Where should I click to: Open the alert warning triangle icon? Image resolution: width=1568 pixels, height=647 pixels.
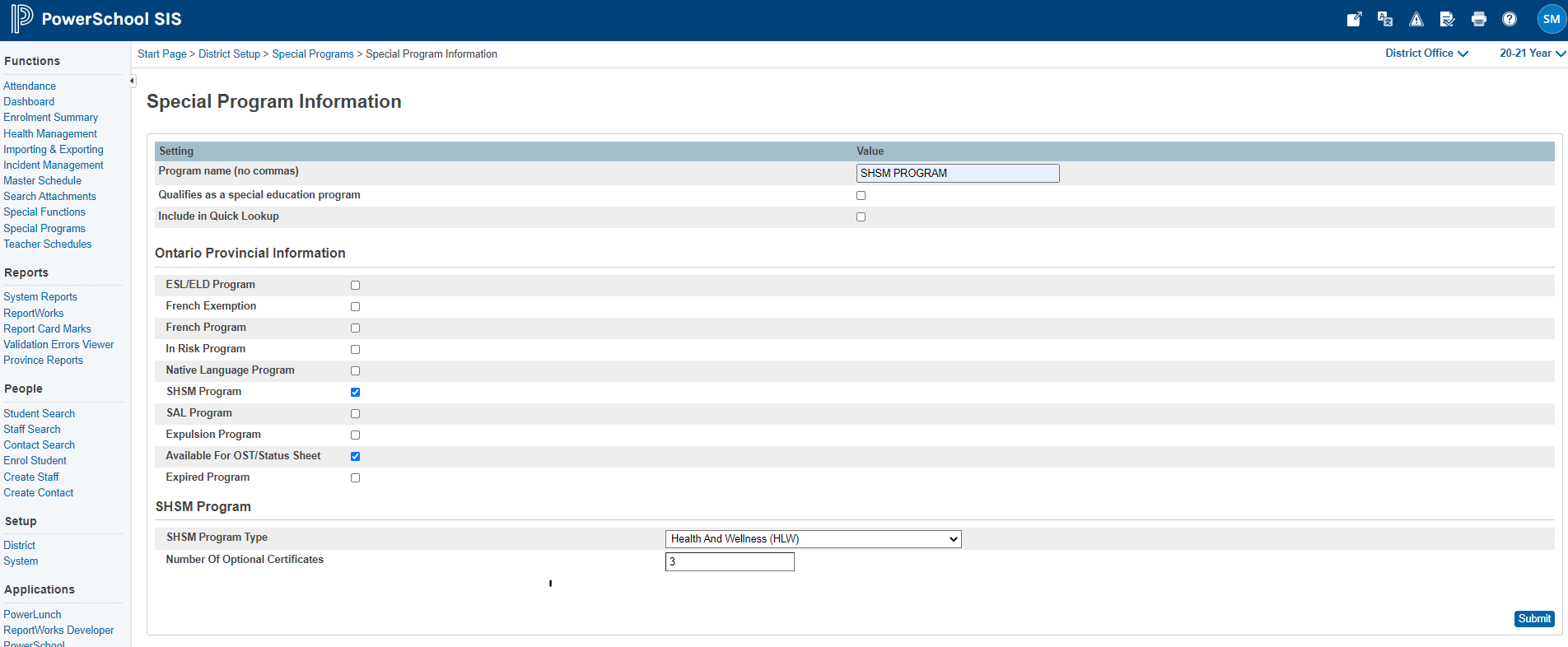tap(1416, 19)
